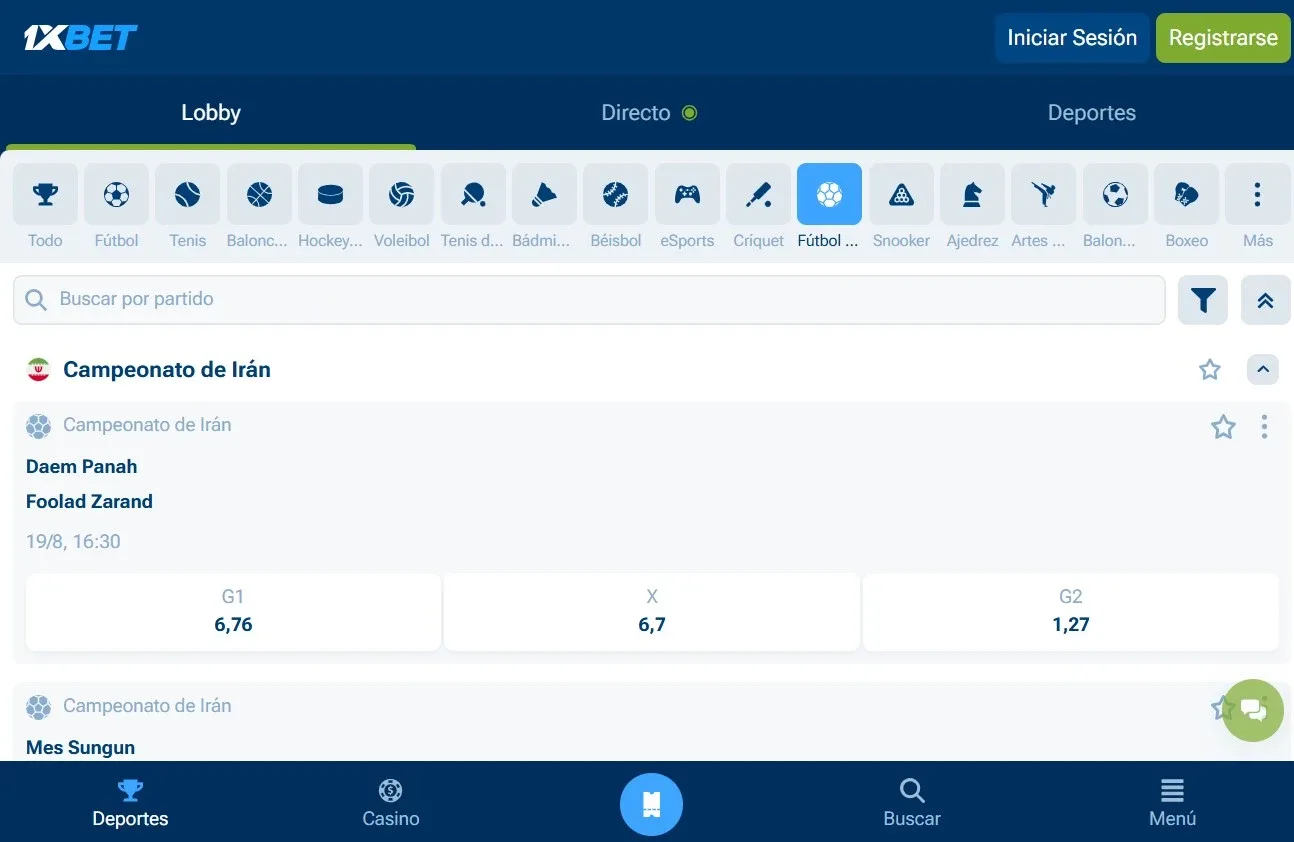Choose the Béisbol sport icon
This screenshot has width=1294, height=842.
[x=616, y=194]
